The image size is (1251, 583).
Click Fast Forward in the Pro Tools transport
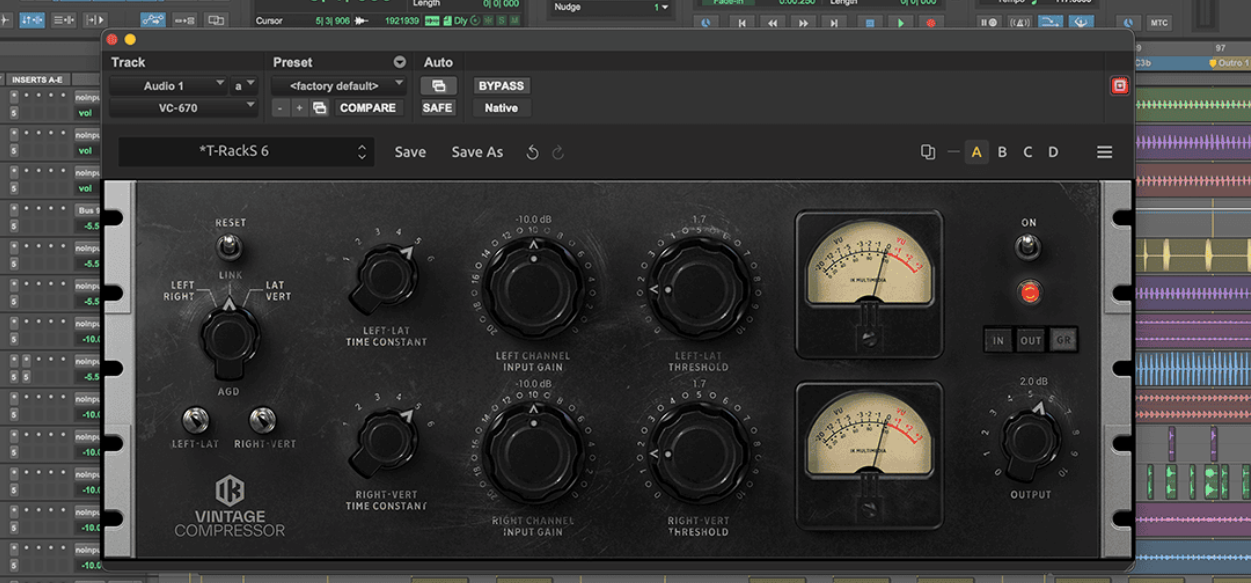[x=805, y=23]
